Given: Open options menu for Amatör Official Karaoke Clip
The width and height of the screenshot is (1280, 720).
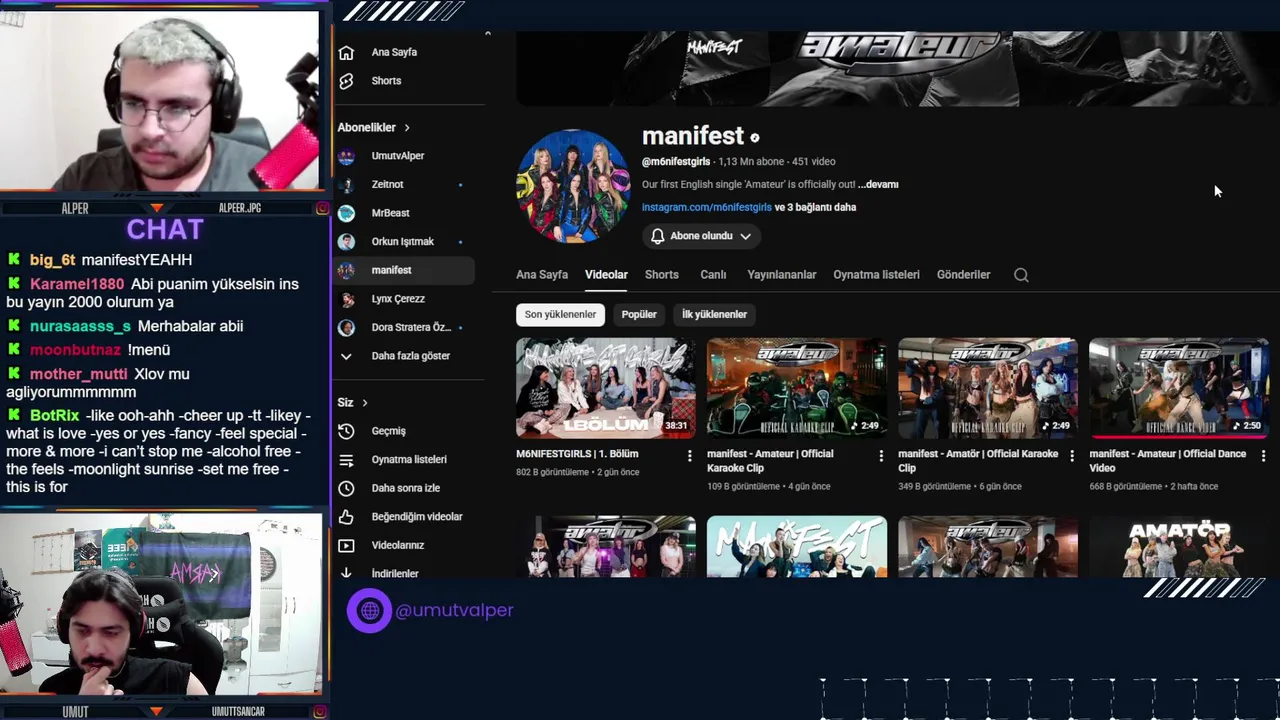Looking at the screenshot, I should click(1071, 456).
